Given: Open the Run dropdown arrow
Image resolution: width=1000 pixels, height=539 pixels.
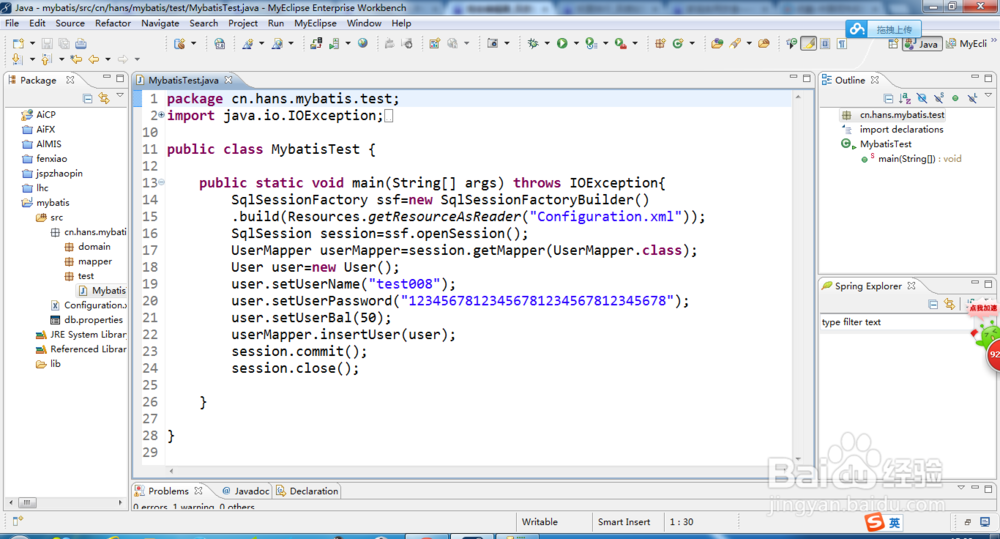Looking at the screenshot, I should (576, 43).
